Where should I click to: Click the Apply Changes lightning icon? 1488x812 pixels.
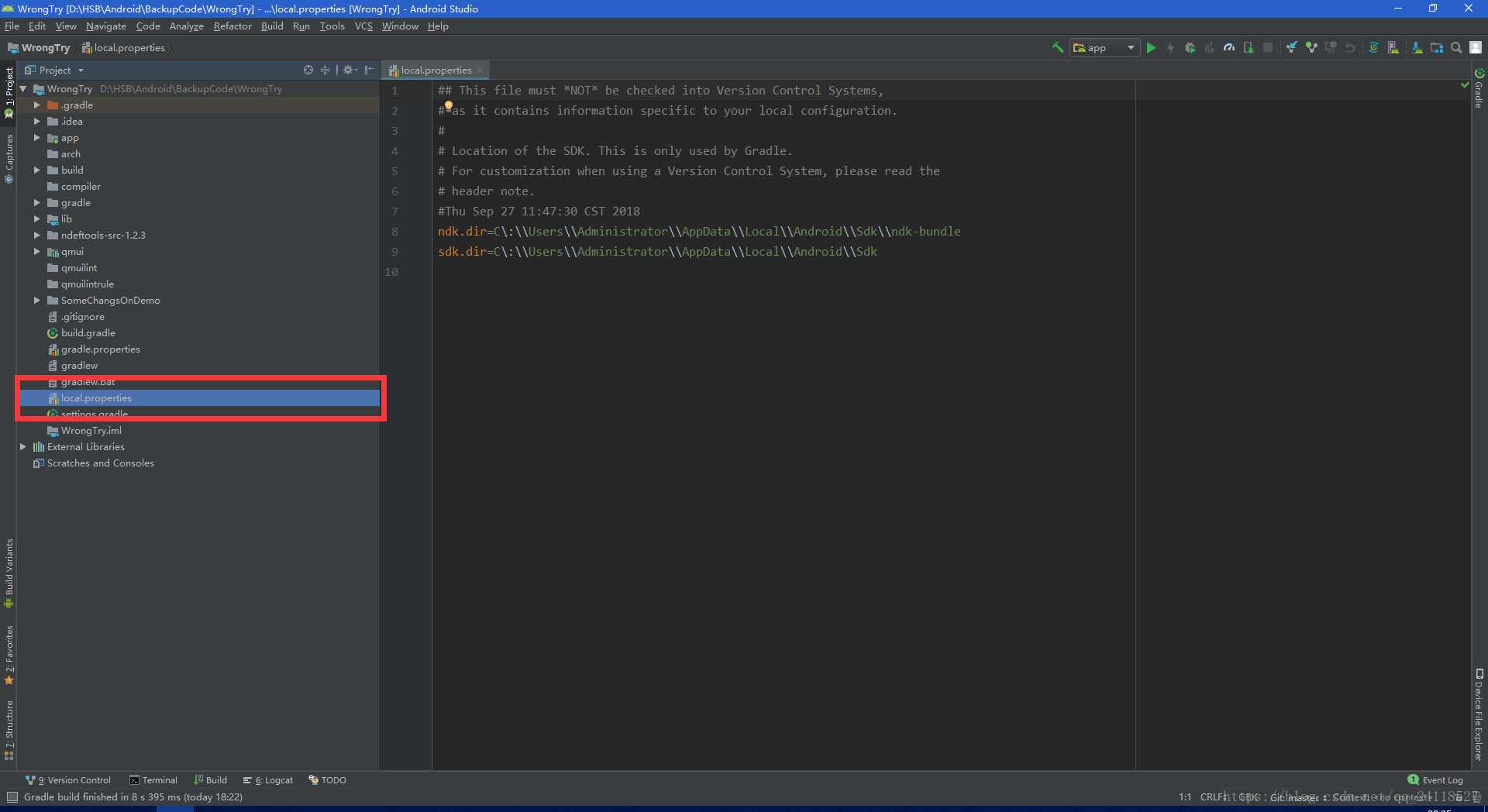1170,48
